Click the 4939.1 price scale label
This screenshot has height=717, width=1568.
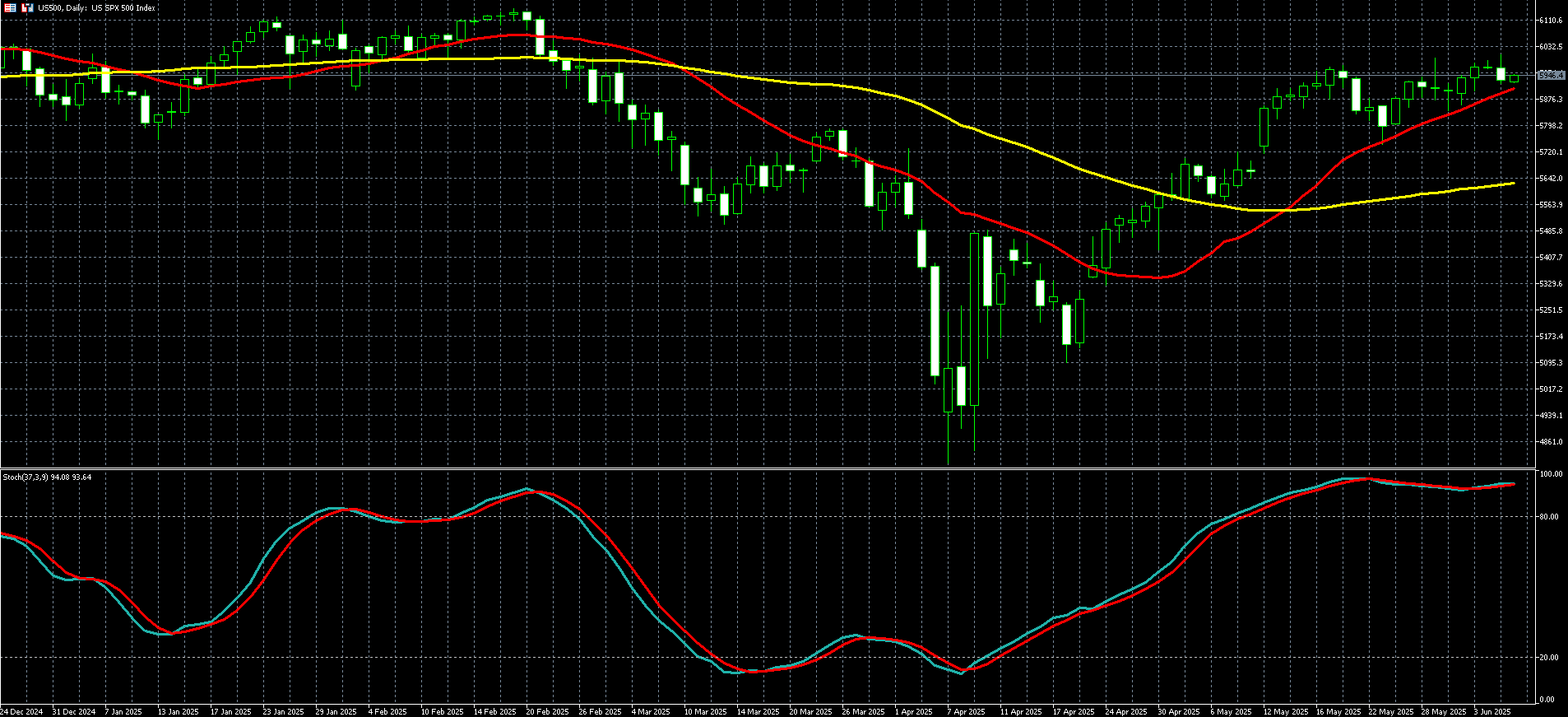coord(1551,416)
